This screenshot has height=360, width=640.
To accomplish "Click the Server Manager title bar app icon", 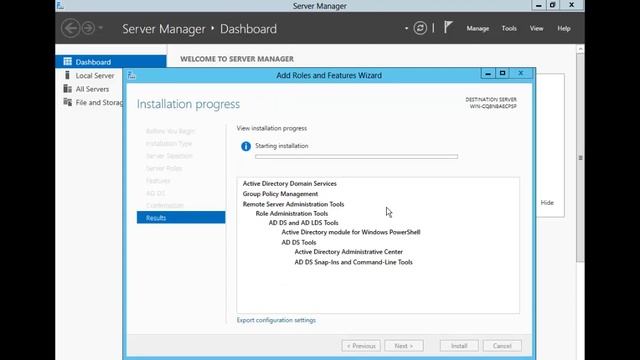I will click(x=60, y=5).
